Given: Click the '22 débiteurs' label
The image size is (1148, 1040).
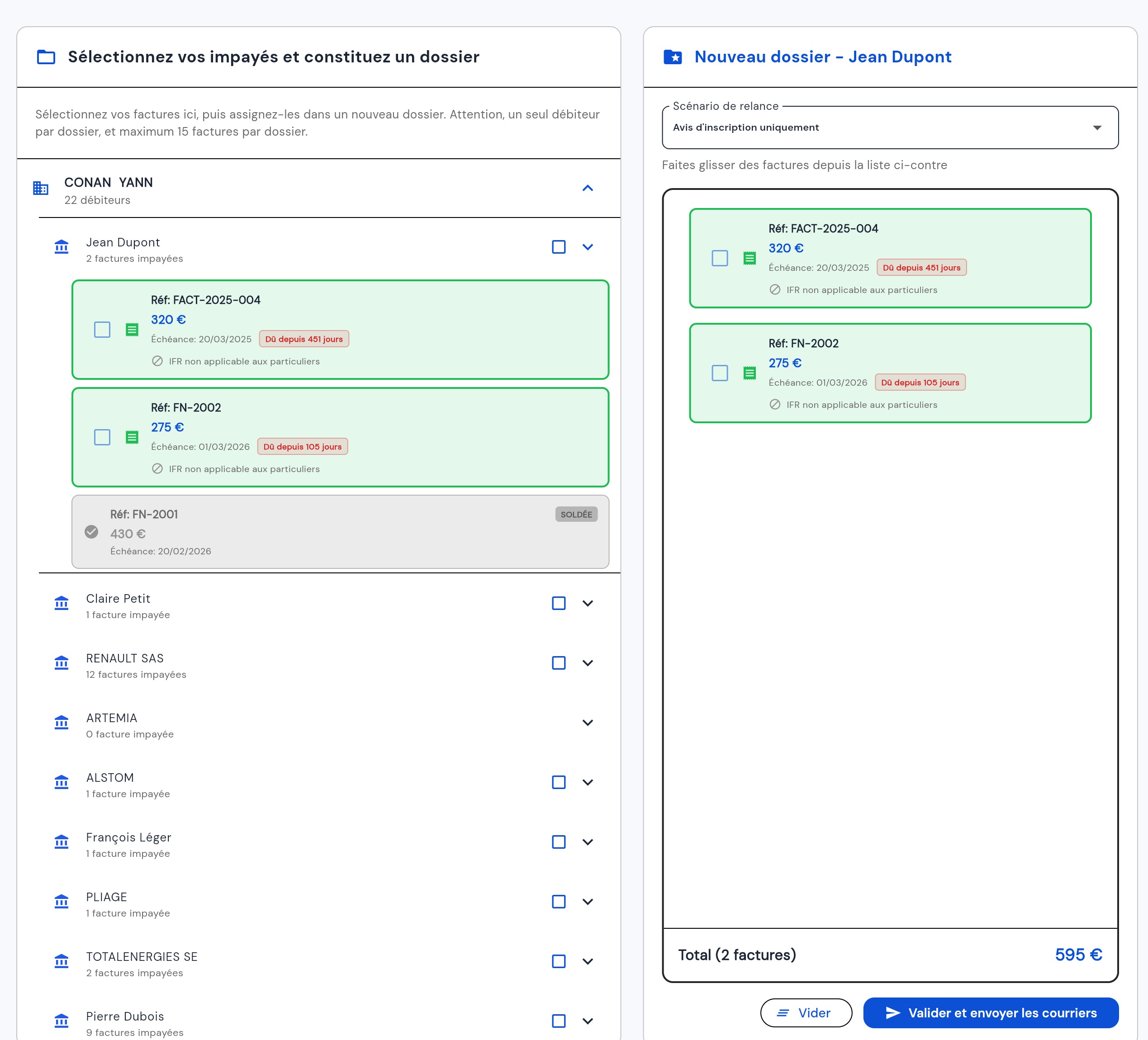Looking at the screenshot, I should (x=97, y=200).
